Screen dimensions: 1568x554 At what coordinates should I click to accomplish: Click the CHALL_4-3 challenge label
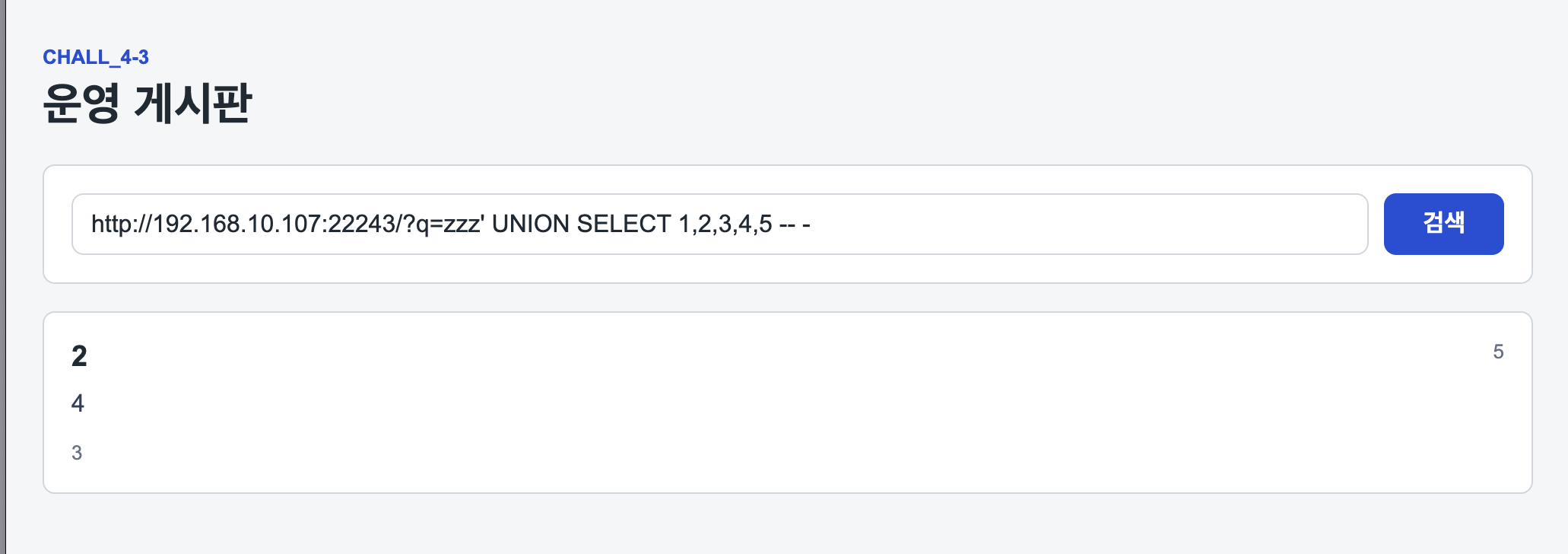(96, 57)
